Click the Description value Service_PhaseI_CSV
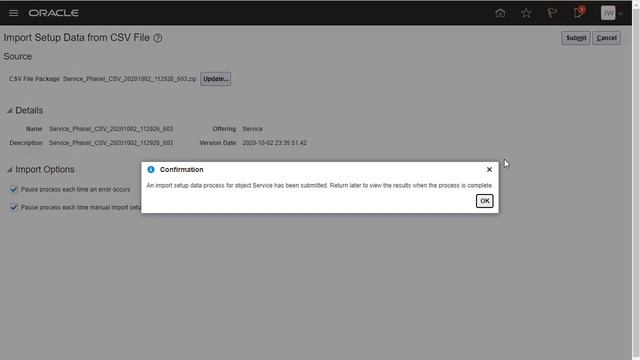The image size is (640, 360). coord(111,143)
